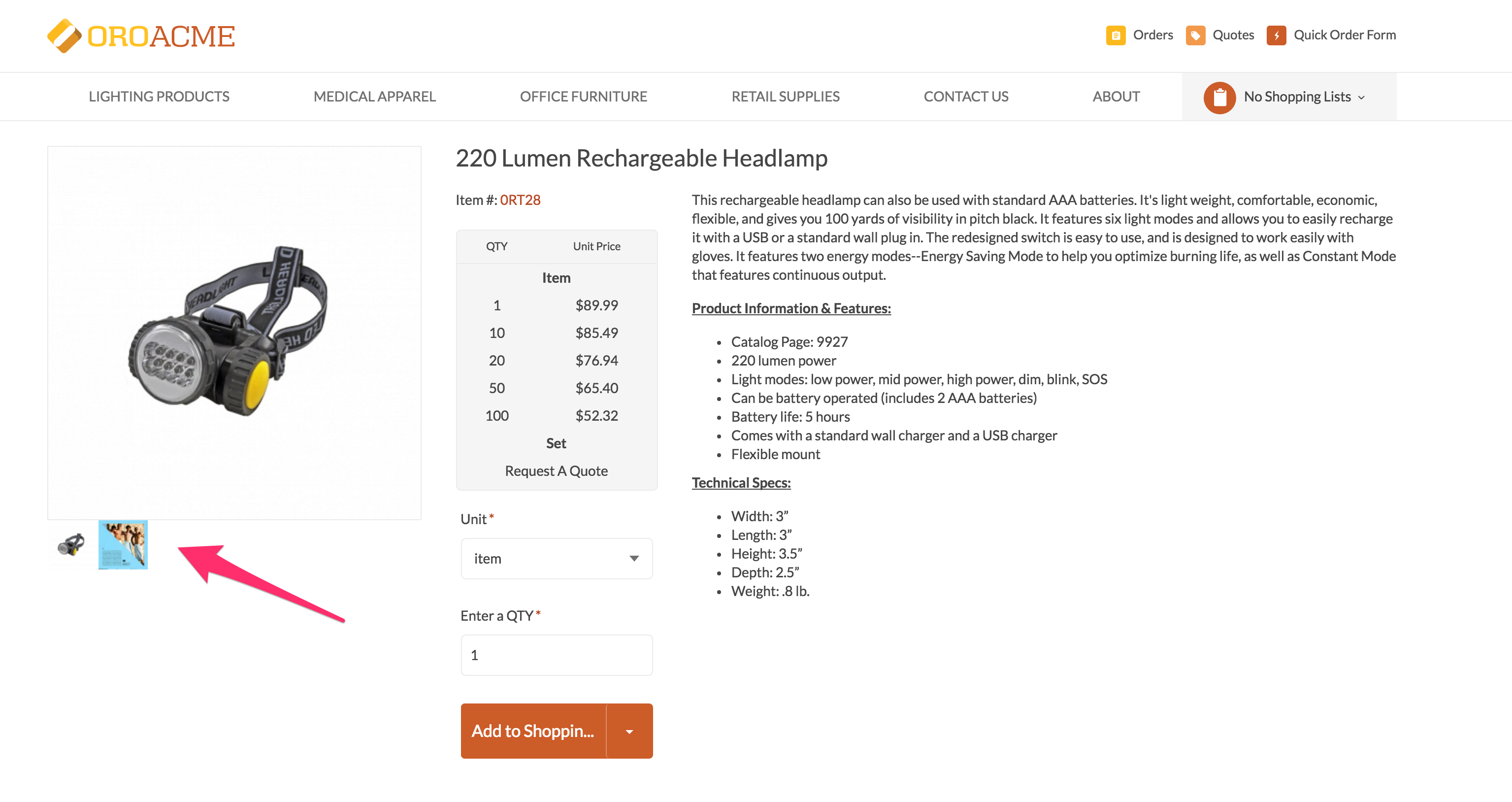The height and width of the screenshot is (802, 1512).
Task: Go to Office Furniture category
Action: [x=583, y=97]
